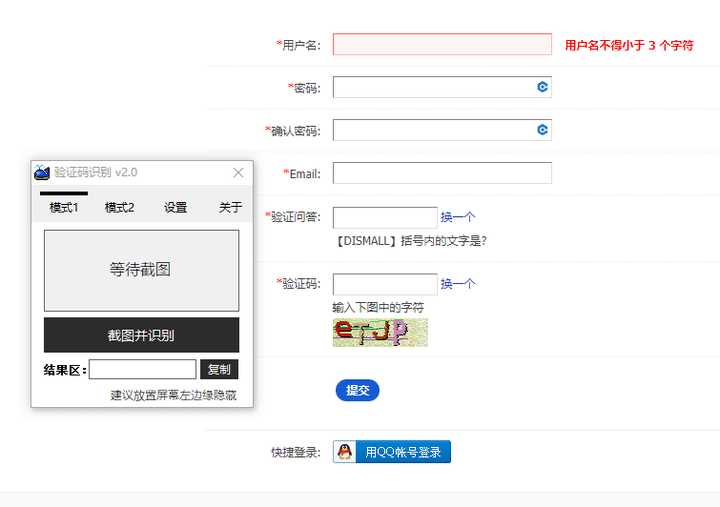Focus the 用户名 input field
This screenshot has height=507, width=720.
442,44
